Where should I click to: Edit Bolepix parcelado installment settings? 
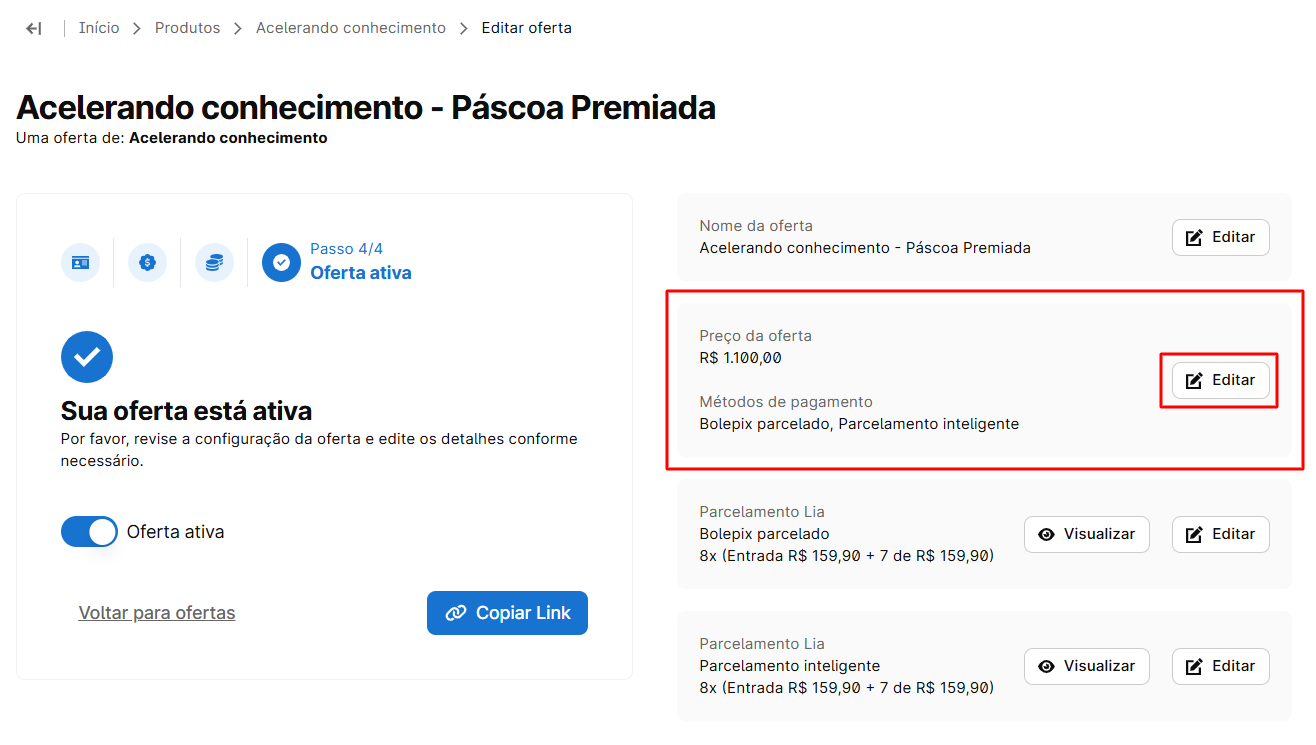click(x=1220, y=534)
